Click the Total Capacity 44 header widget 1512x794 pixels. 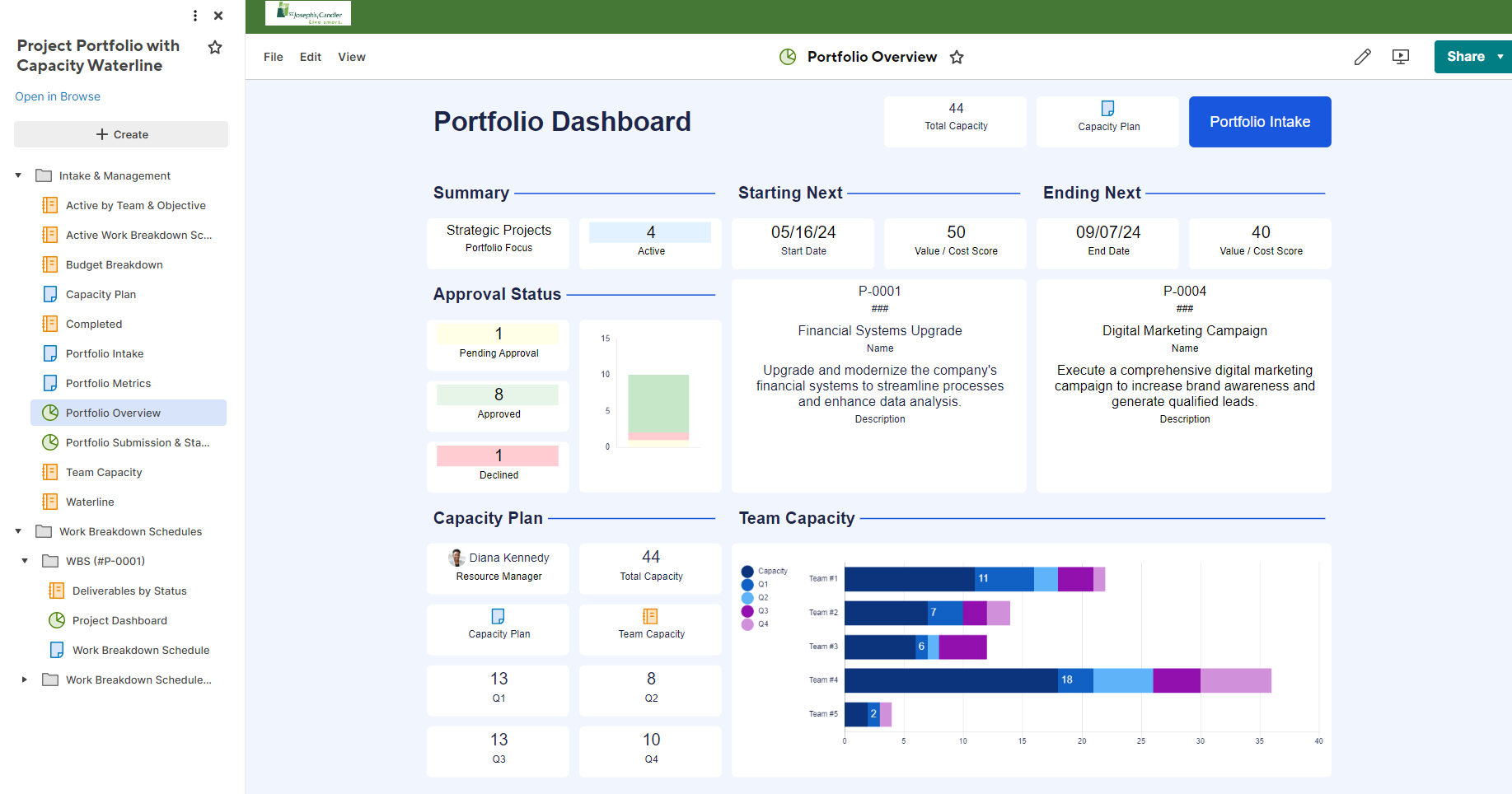pyautogui.click(x=956, y=122)
